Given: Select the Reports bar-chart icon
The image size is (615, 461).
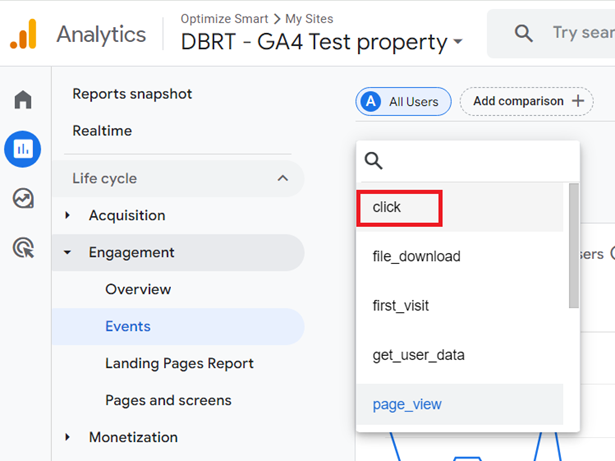Looking at the screenshot, I should [x=23, y=149].
